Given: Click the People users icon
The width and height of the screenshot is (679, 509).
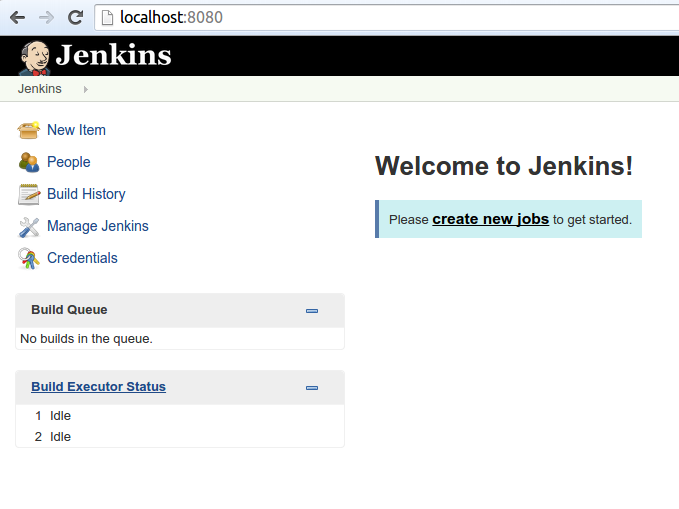Looking at the screenshot, I should (x=29, y=162).
